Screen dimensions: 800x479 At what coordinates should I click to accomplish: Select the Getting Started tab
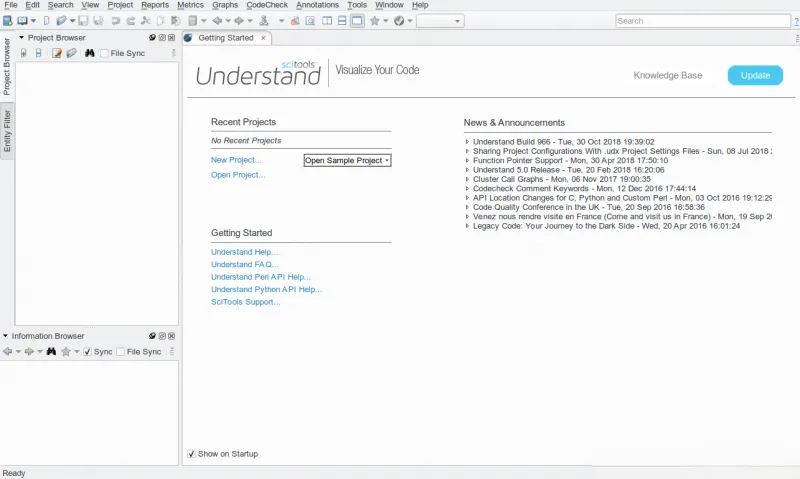[x=226, y=38]
